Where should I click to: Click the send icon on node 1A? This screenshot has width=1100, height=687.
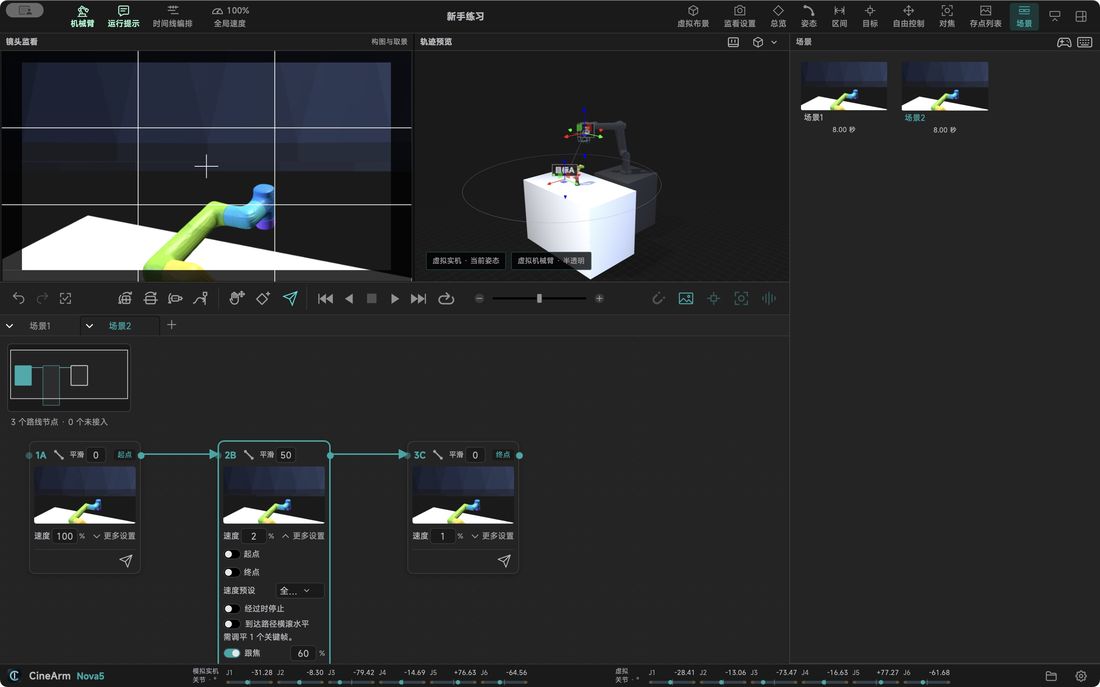click(x=126, y=561)
